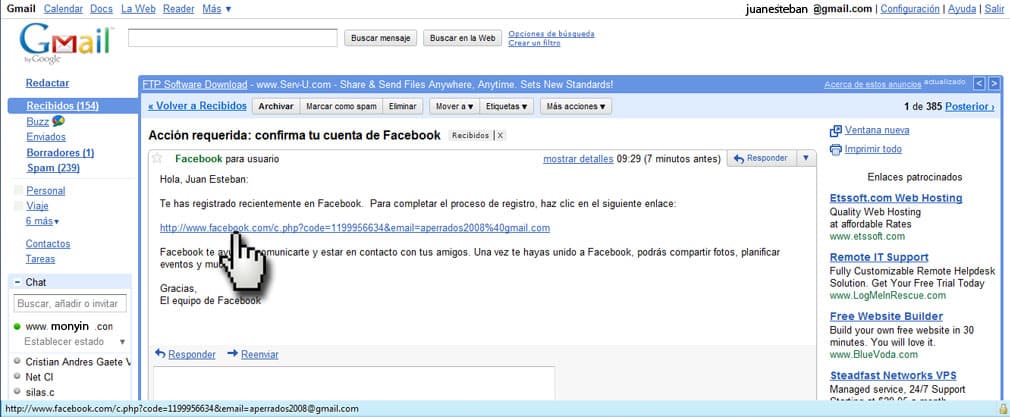Open FTP Software Download ad link
Image resolution: width=1010 pixels, height=417 pixels.
pos(195,84)
